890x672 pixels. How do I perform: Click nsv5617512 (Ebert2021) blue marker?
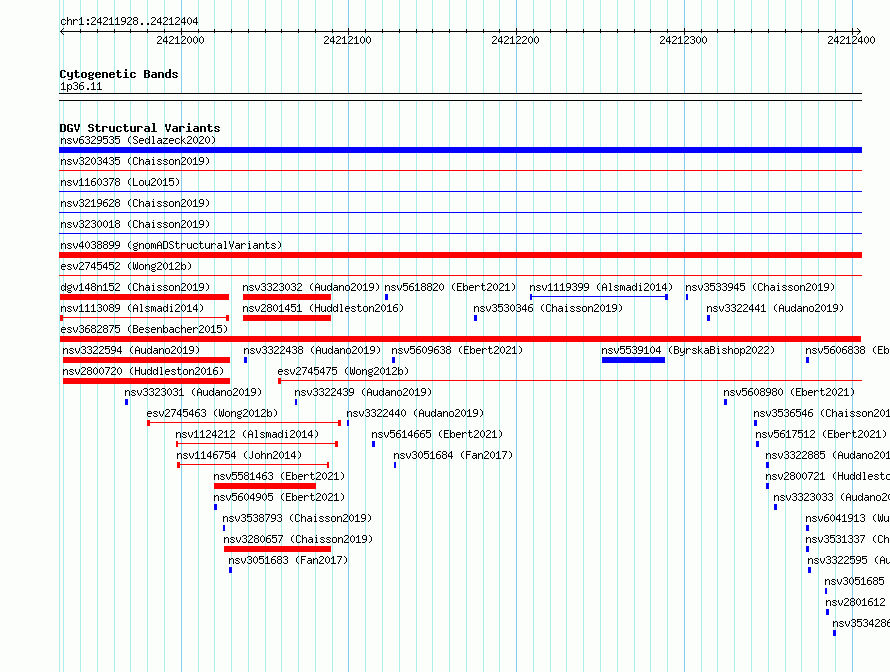pos(757,444)
